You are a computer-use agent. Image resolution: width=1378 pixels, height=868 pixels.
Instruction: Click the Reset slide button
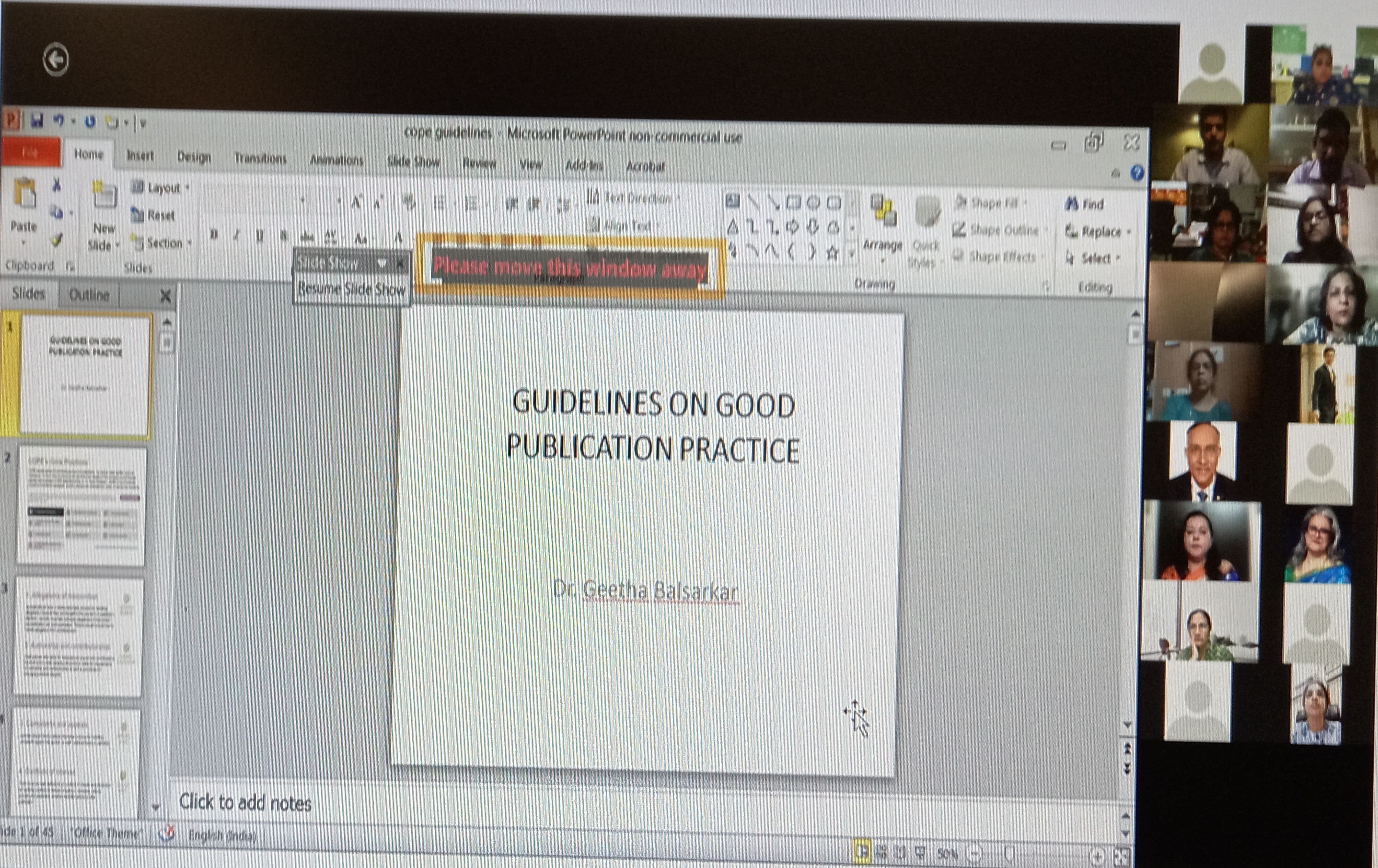coord(153,216)
